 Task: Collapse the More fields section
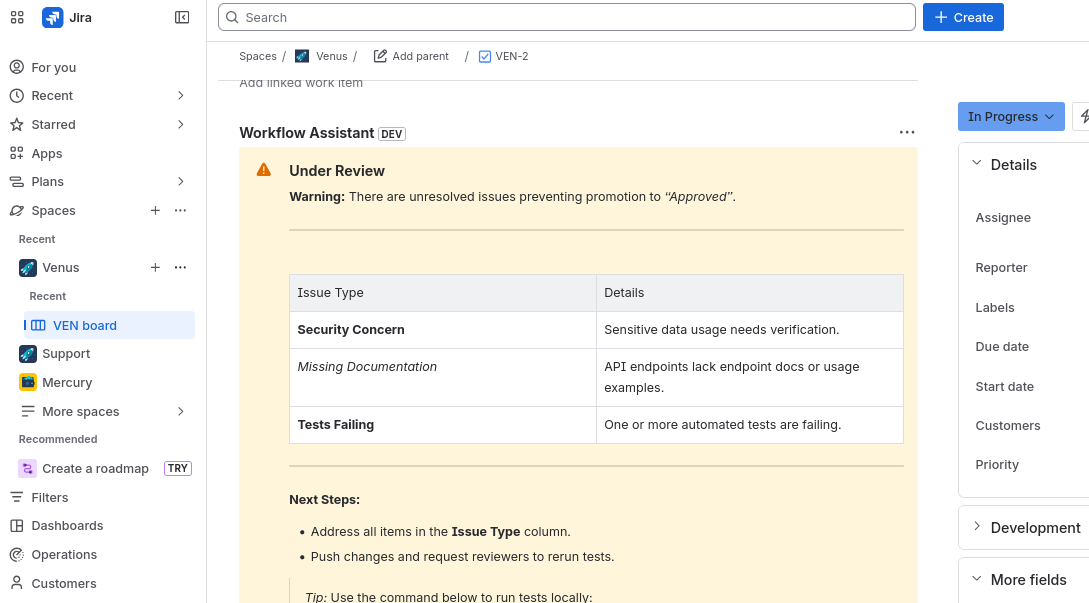click(976, 579)
